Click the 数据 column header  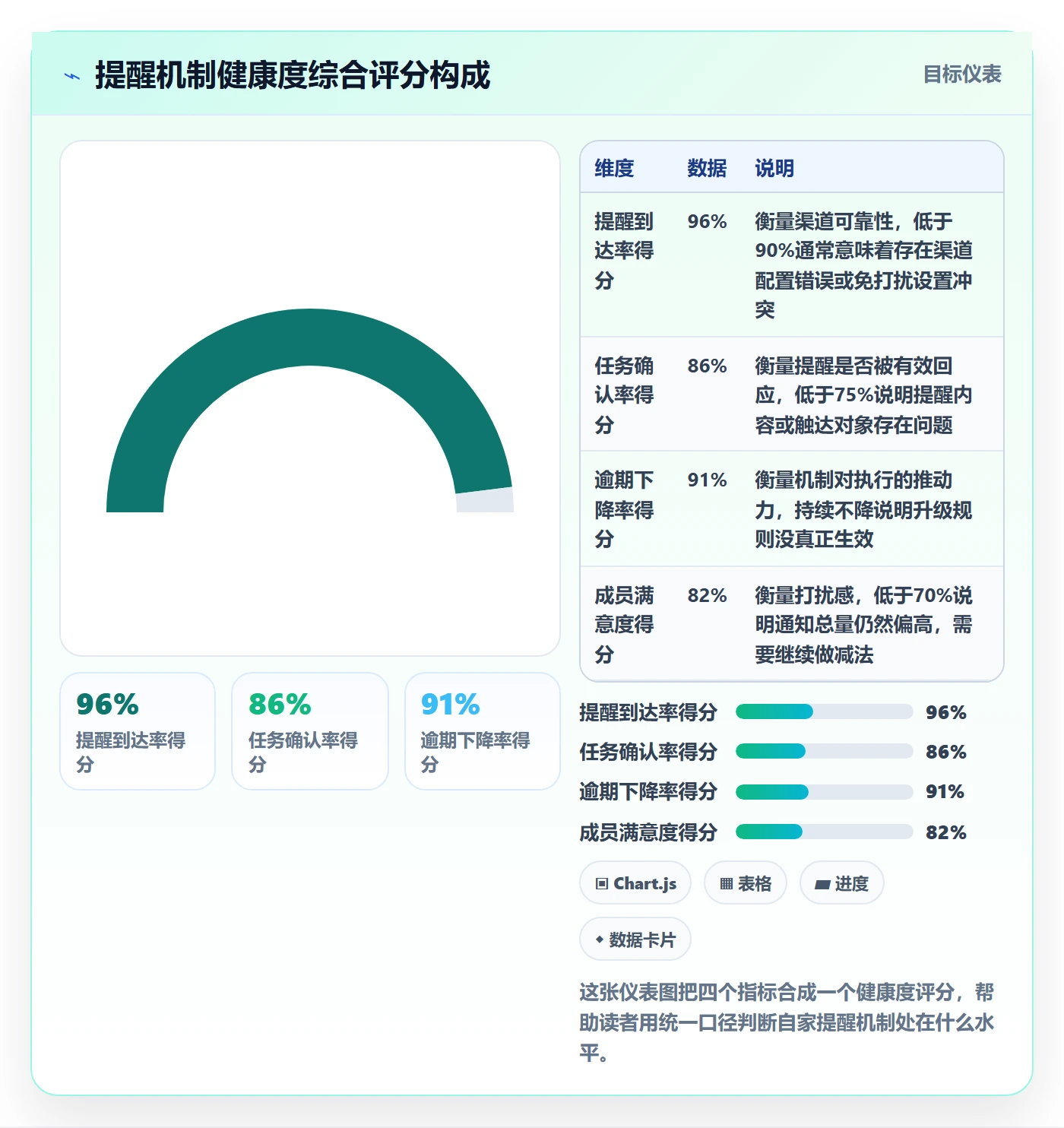[x=707, y=168]
